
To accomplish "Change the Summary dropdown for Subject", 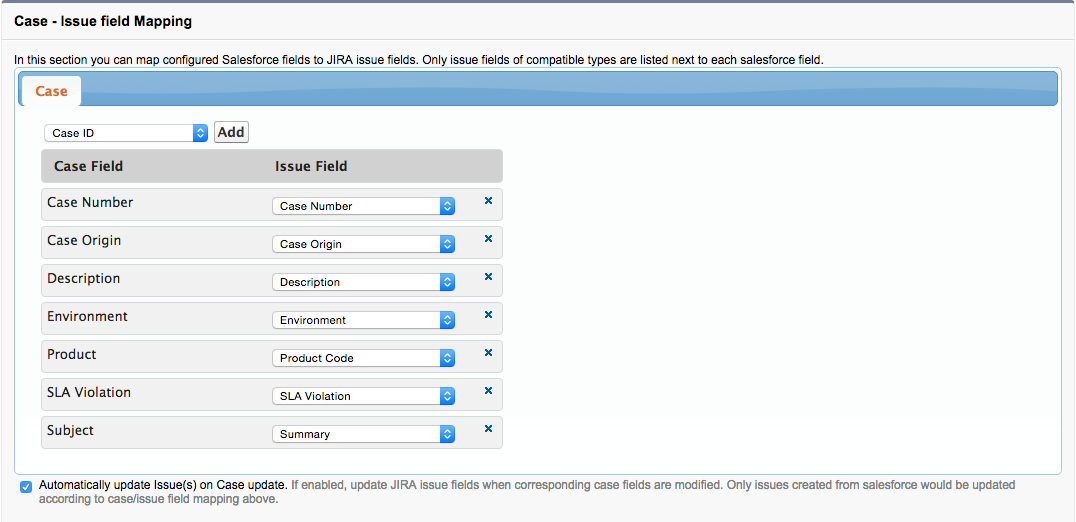I will (x=363, y=434).
